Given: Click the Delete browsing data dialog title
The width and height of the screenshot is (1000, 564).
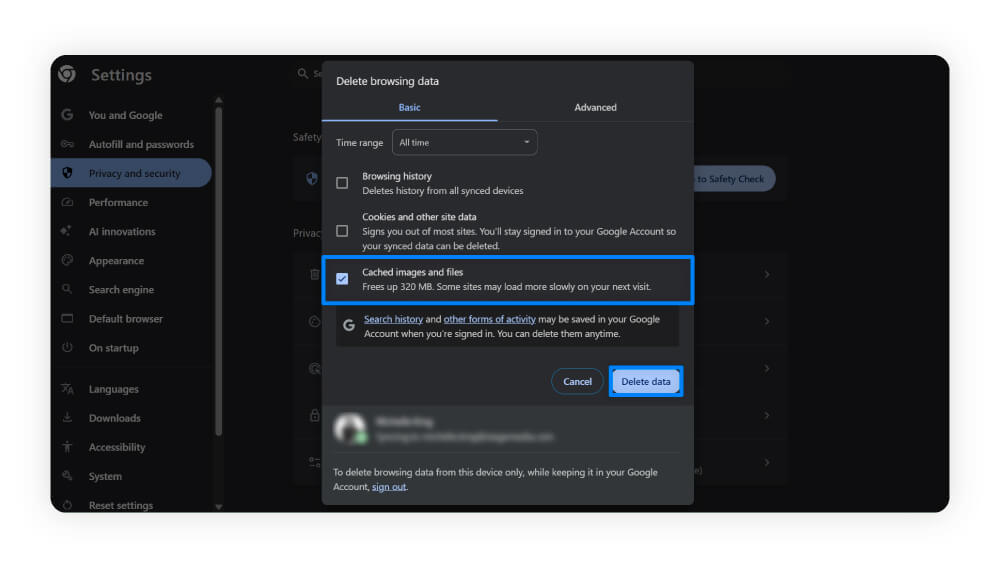Looking at the screenshot, I should (x=387, y=81).
